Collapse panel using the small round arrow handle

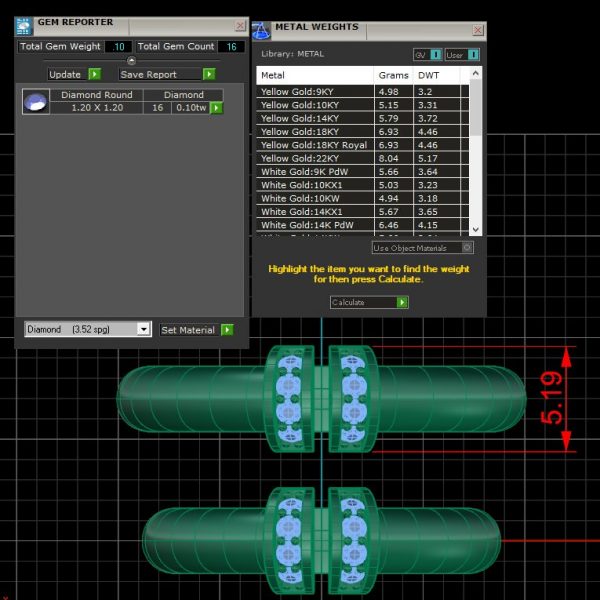[x=131, y=60]
